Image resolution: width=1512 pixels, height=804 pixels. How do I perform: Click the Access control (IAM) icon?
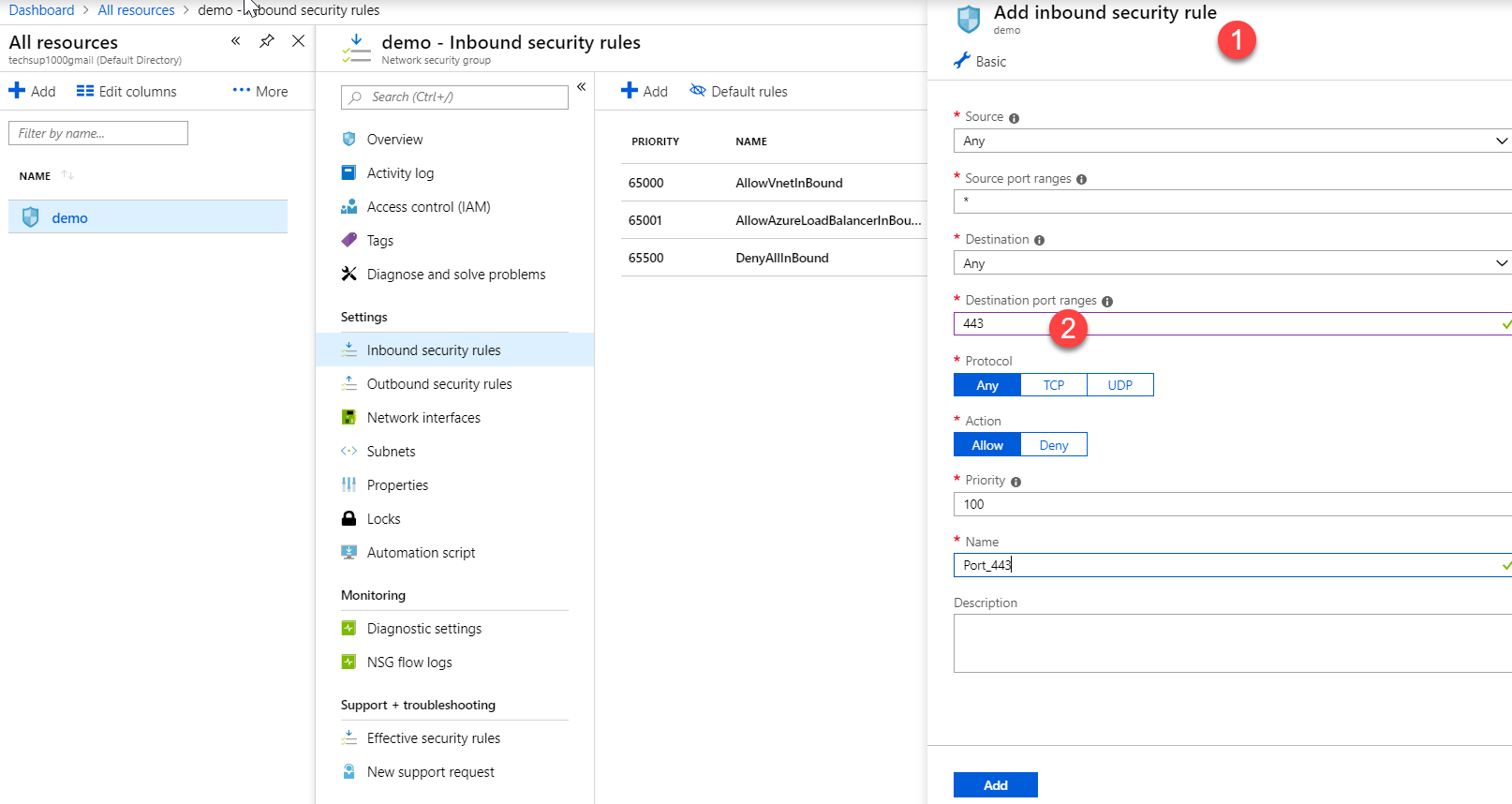tap(349, 206)
